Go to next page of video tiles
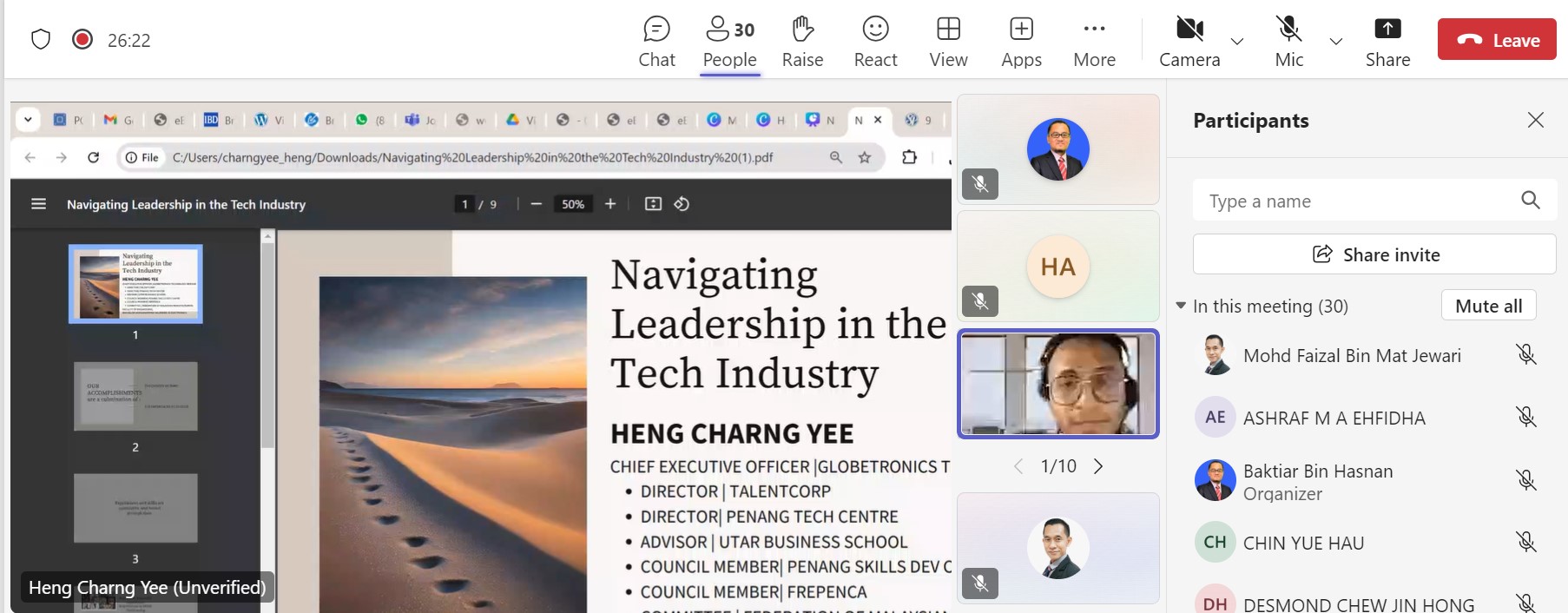The height and width of the screenshot is (613, 1568). pyautogui.click(x=1098, y=466)
